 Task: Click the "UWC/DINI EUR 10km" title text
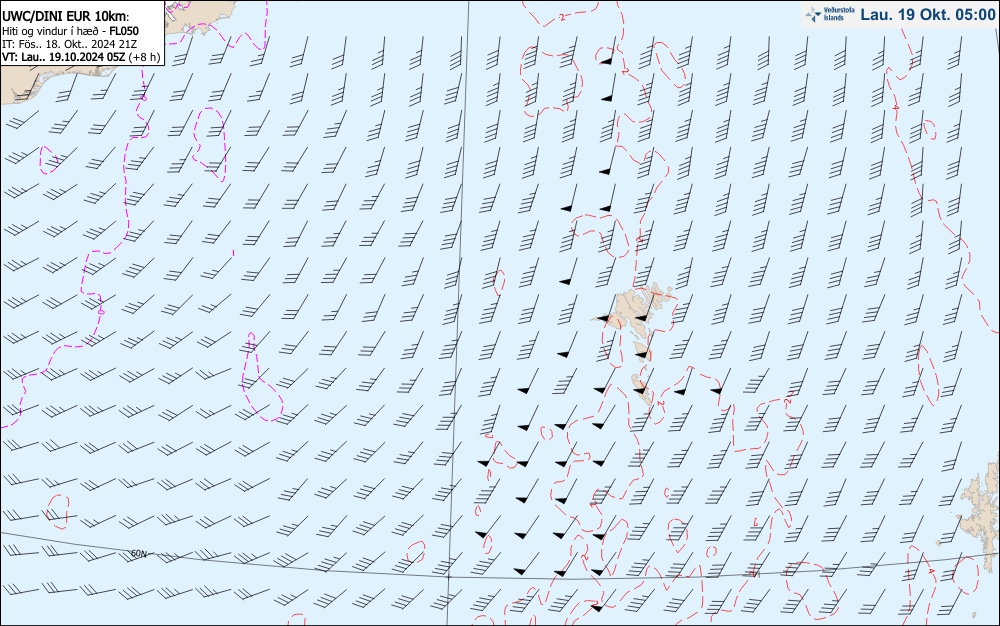click(x=66, y=16)
